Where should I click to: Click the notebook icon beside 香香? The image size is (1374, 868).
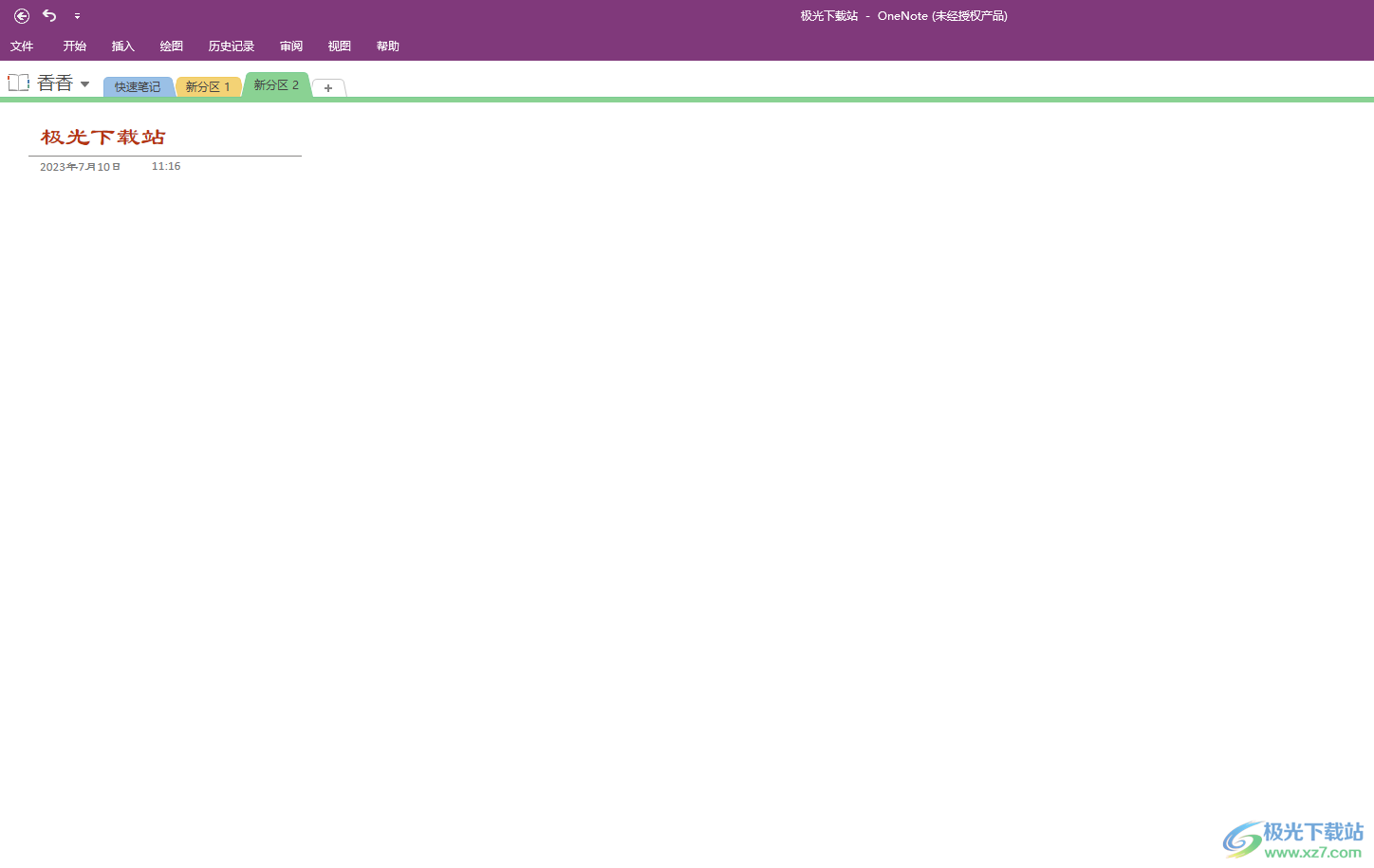click(18, 83)
